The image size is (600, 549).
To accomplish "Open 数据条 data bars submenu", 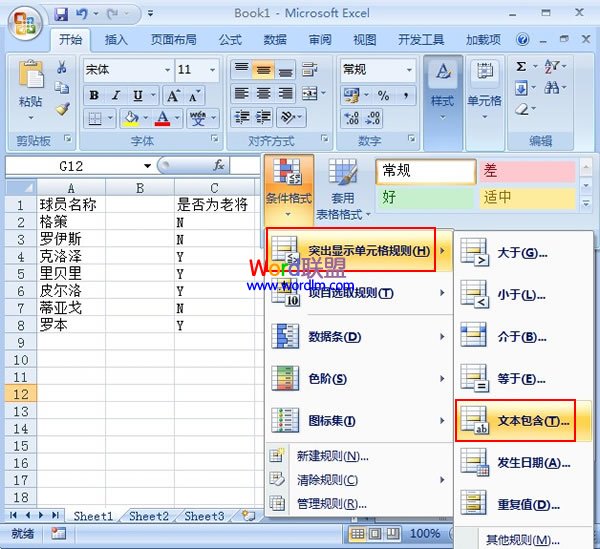I will coord(359,337).
